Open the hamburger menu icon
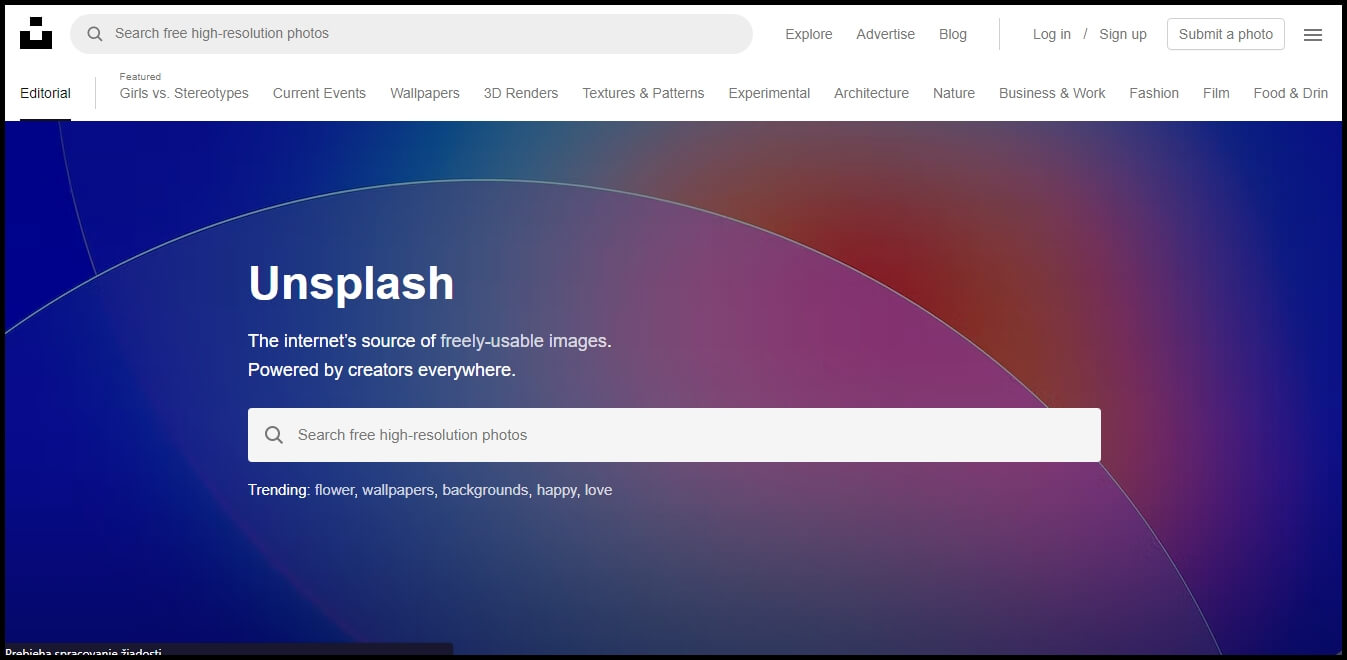The width and height of the screenshot is (1347, 660). tap(1313, 35)
